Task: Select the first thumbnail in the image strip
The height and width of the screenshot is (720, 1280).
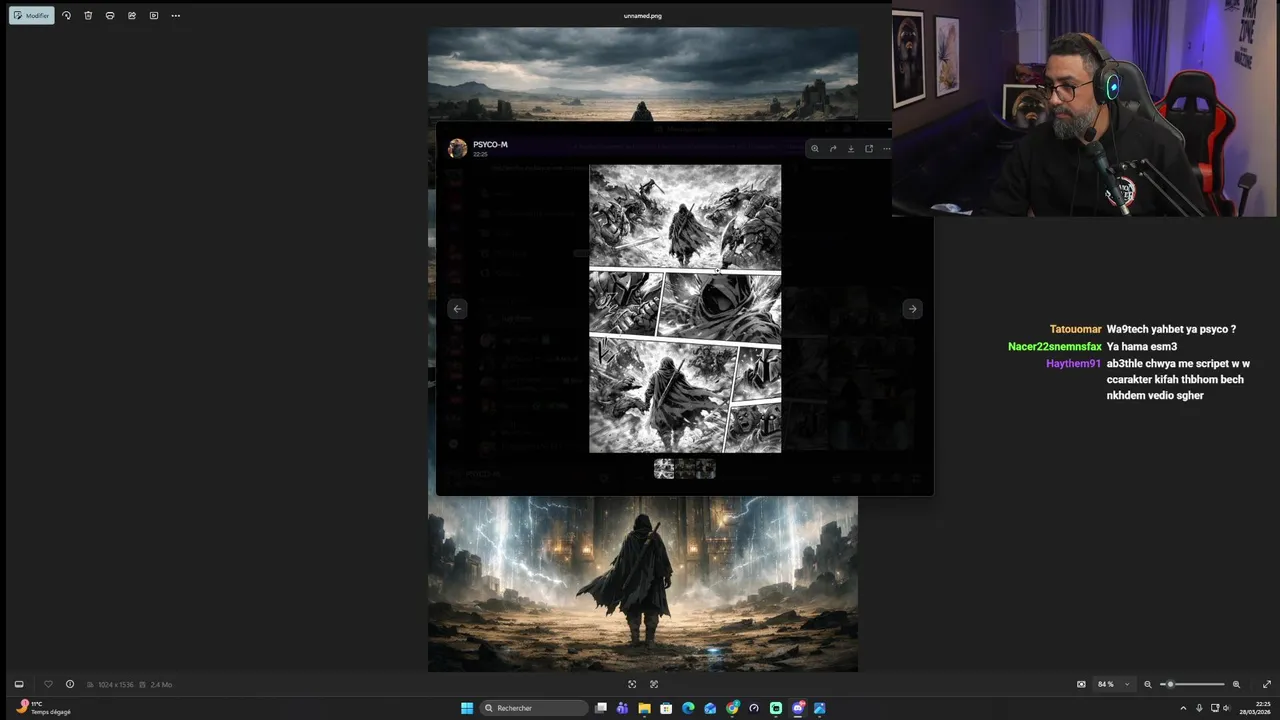Action: (x=664, y=469)
